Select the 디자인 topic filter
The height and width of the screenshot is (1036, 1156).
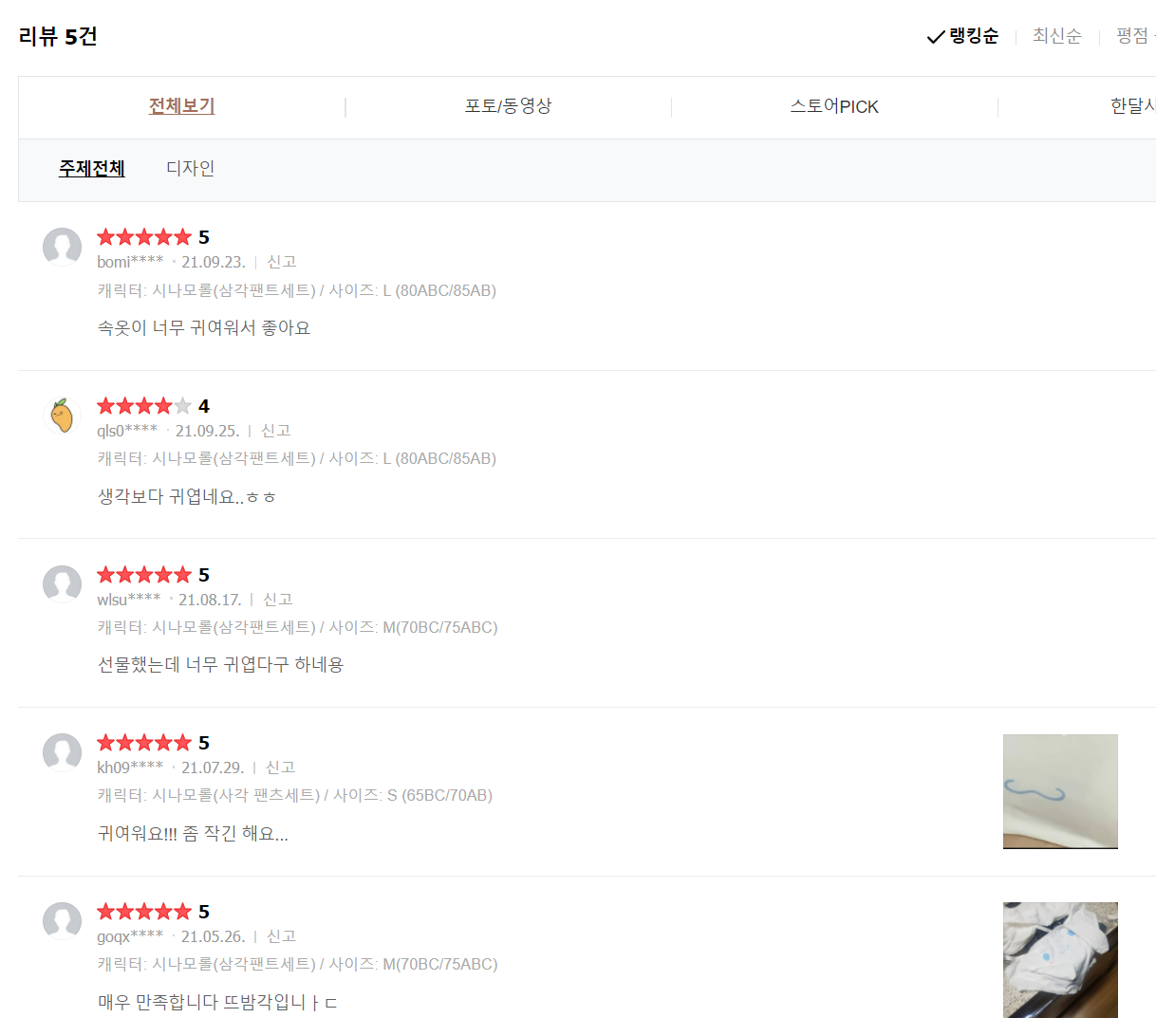coord(190,169)
